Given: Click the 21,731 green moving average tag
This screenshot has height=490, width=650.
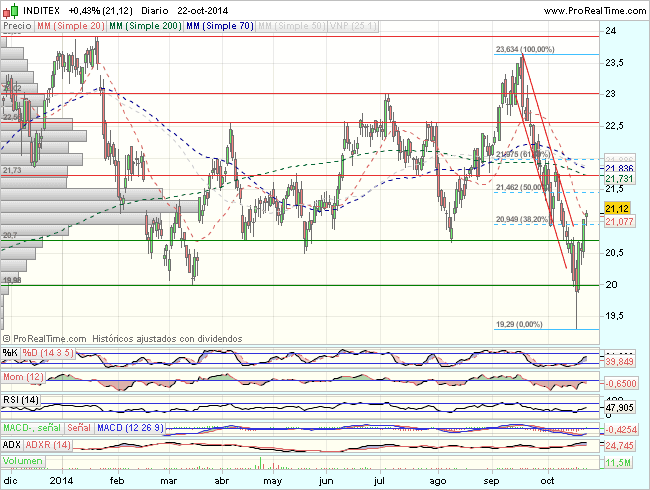Looking at the screenshot, I should [x=619, y=179].
